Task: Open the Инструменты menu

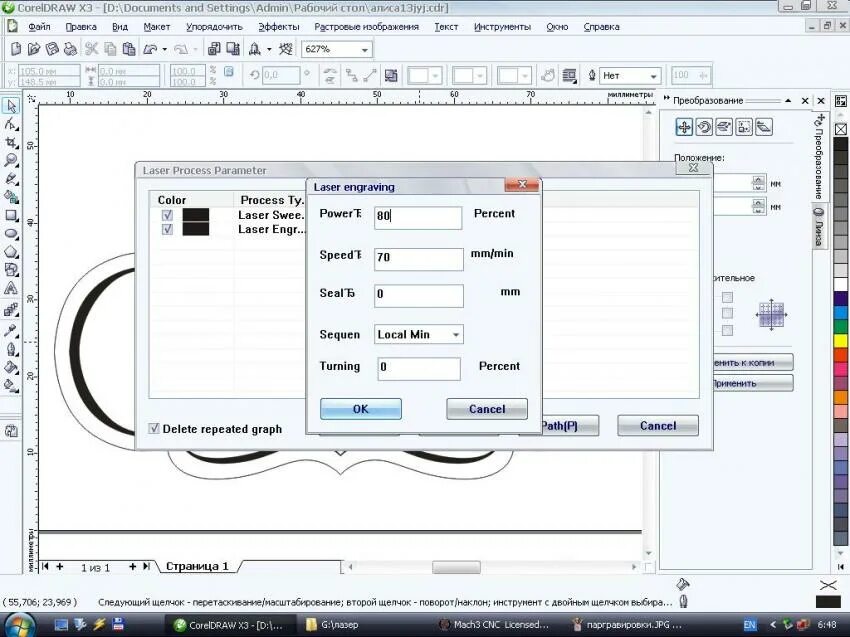Action: click(x=503, y=27)
